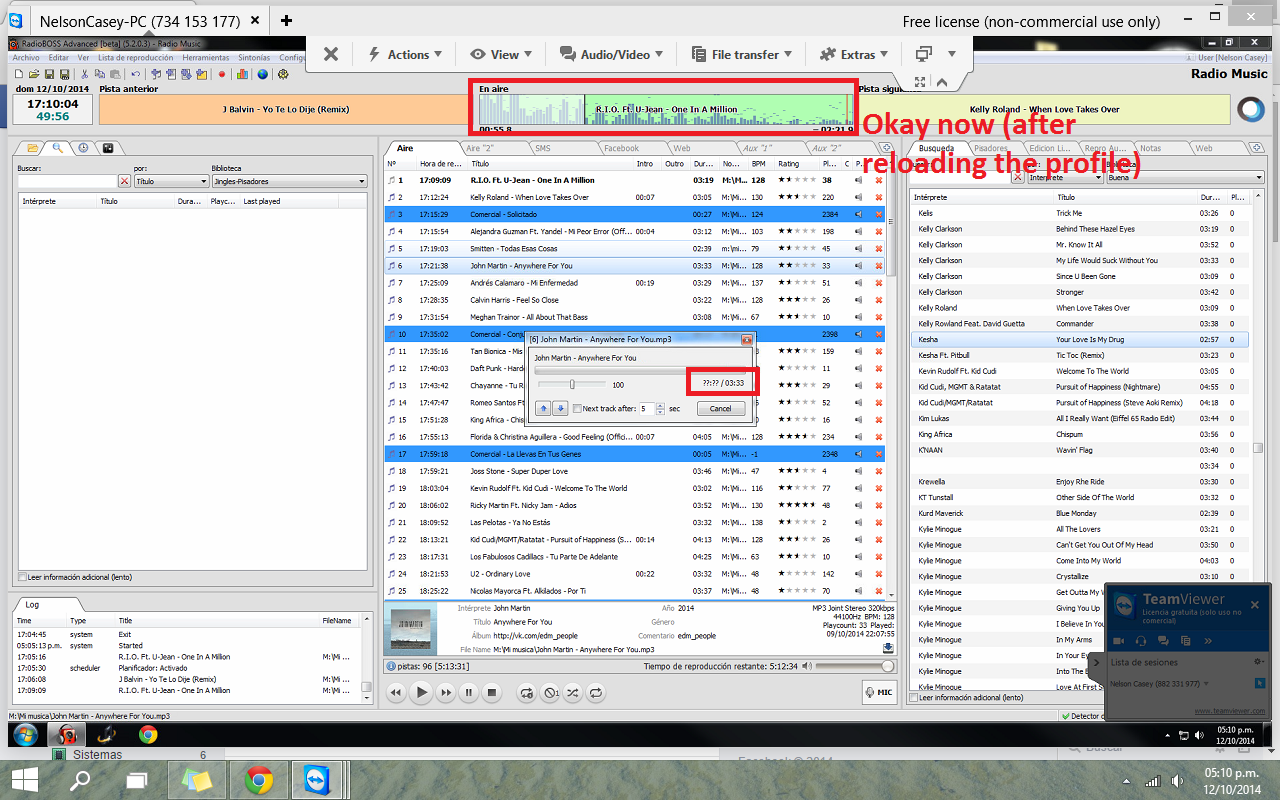Enable right panel Leer información adicional checkbox

(913, 698)
